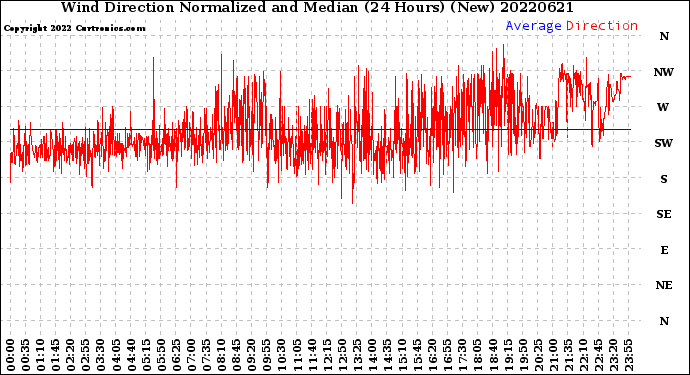
Task: Click the 01:45 time label
Action: pyautogui.click(x=55, y=356)
